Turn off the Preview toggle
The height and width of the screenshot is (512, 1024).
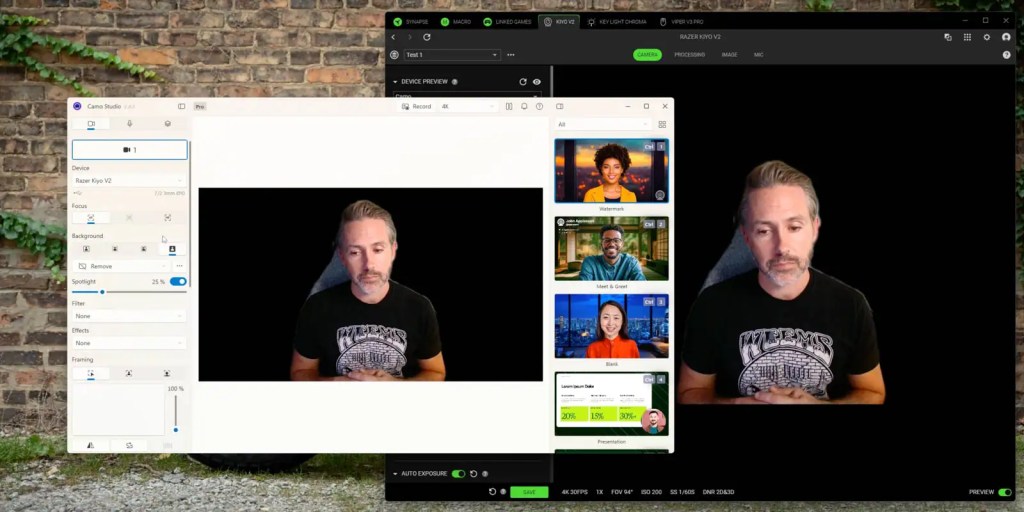click(1004, 492)
